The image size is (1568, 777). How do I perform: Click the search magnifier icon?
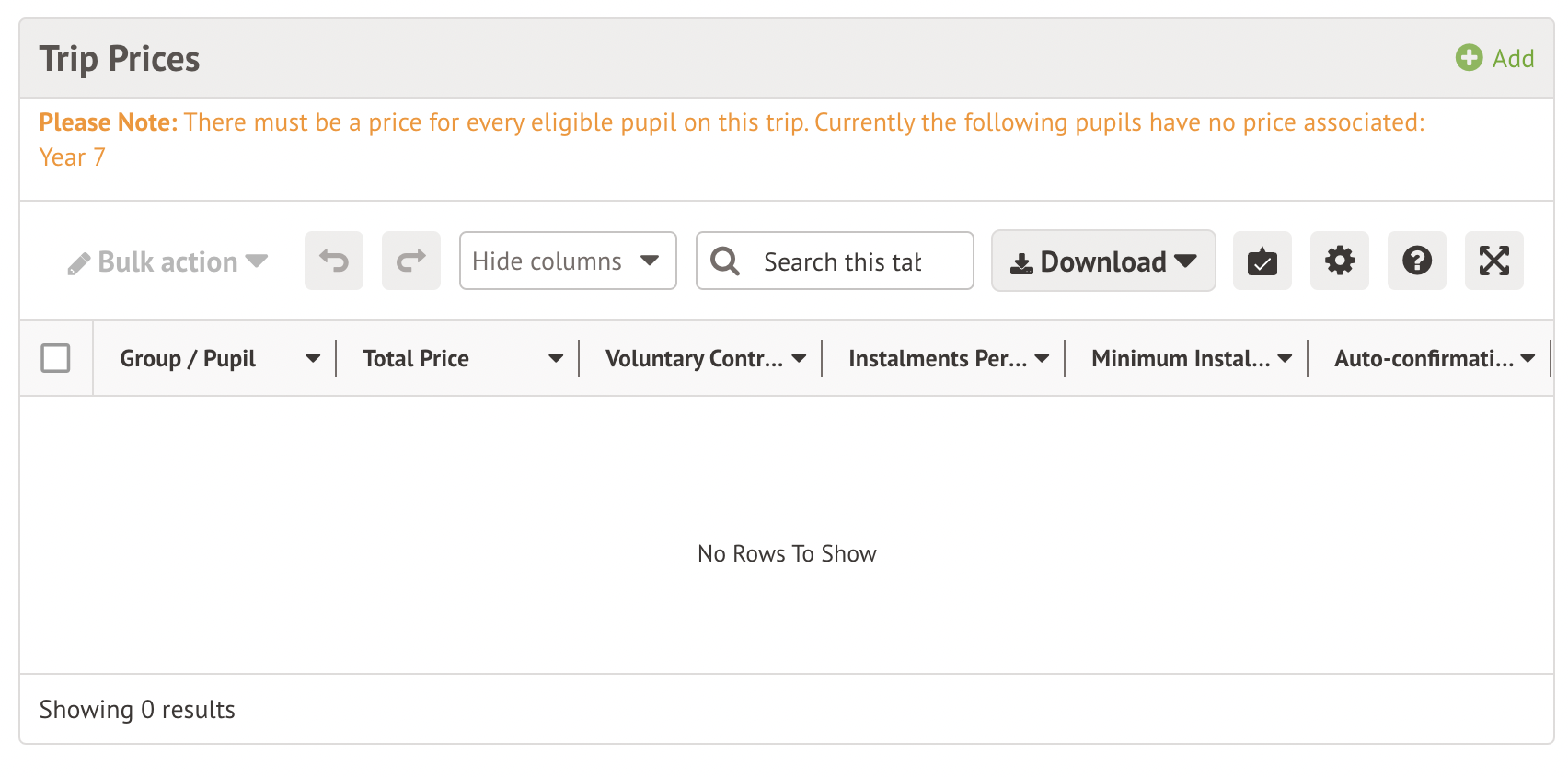tap(725, 261)
